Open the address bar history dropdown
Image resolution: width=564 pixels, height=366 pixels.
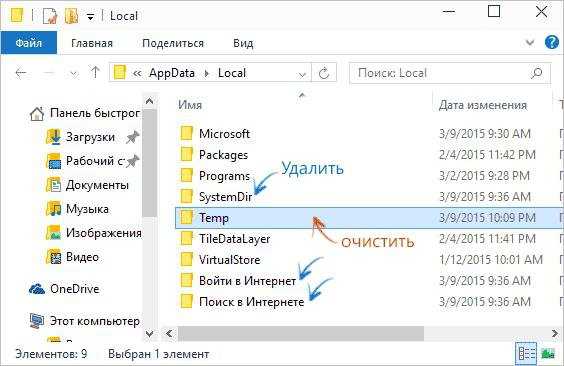302,74
